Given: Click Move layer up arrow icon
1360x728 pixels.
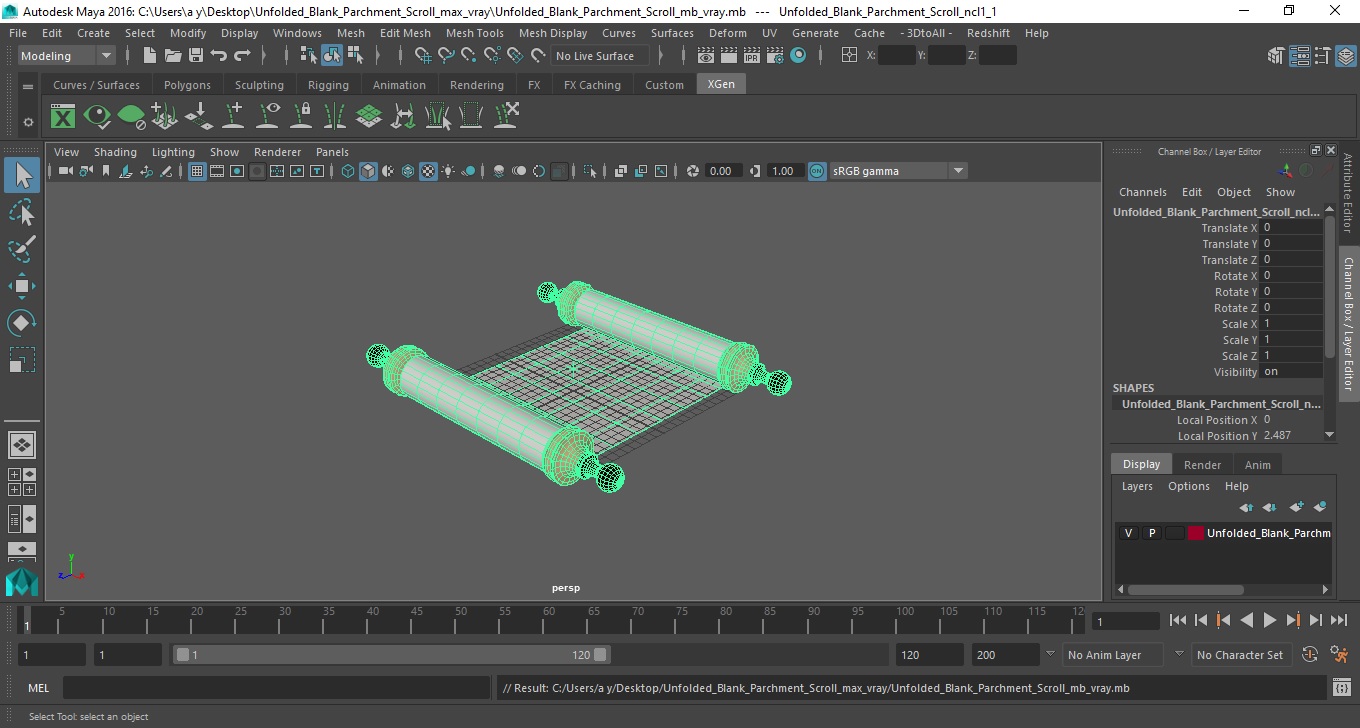Looking at the screenshot, I should coord(1246,508).
